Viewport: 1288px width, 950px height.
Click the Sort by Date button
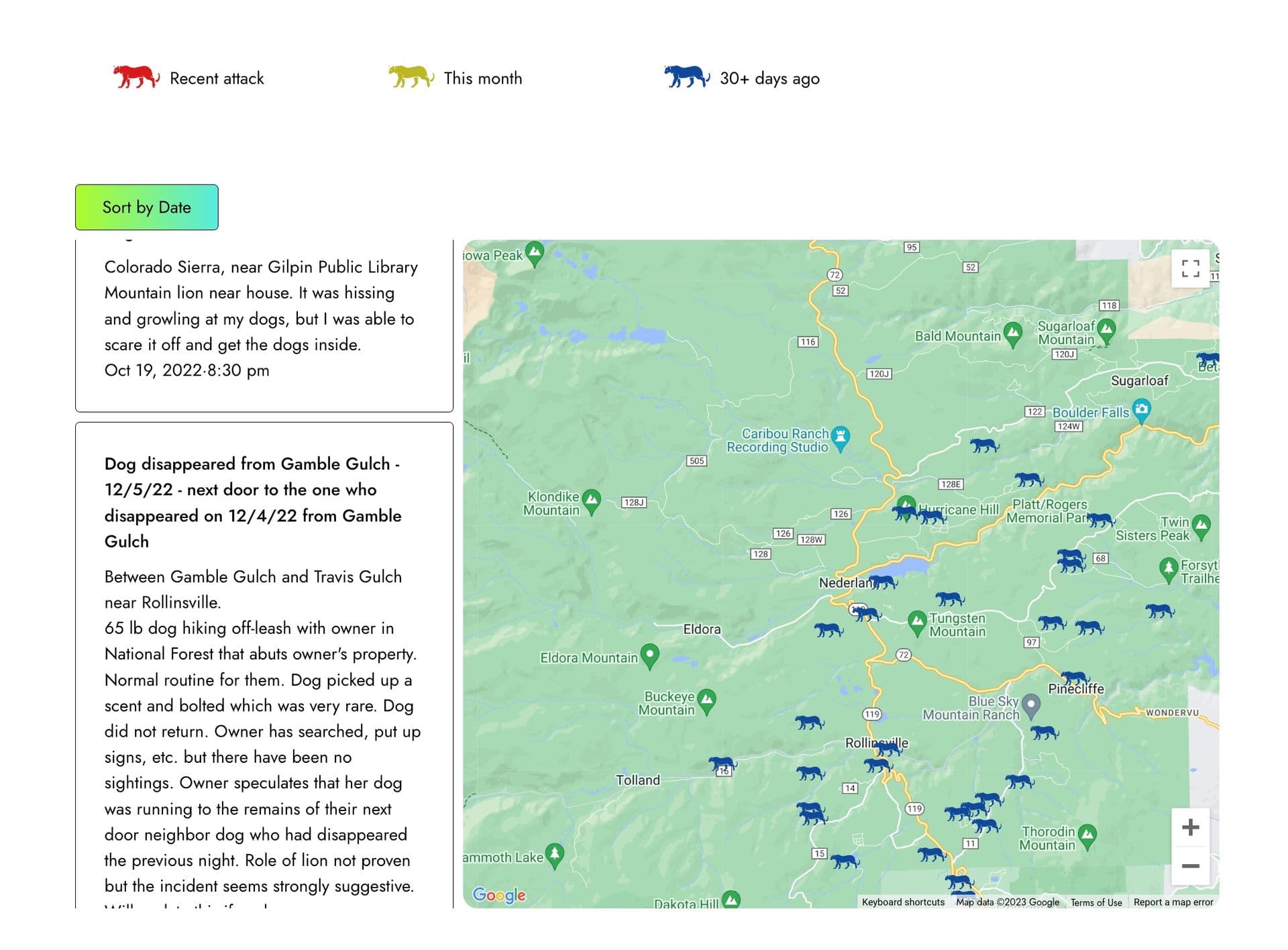coord(146,207)
